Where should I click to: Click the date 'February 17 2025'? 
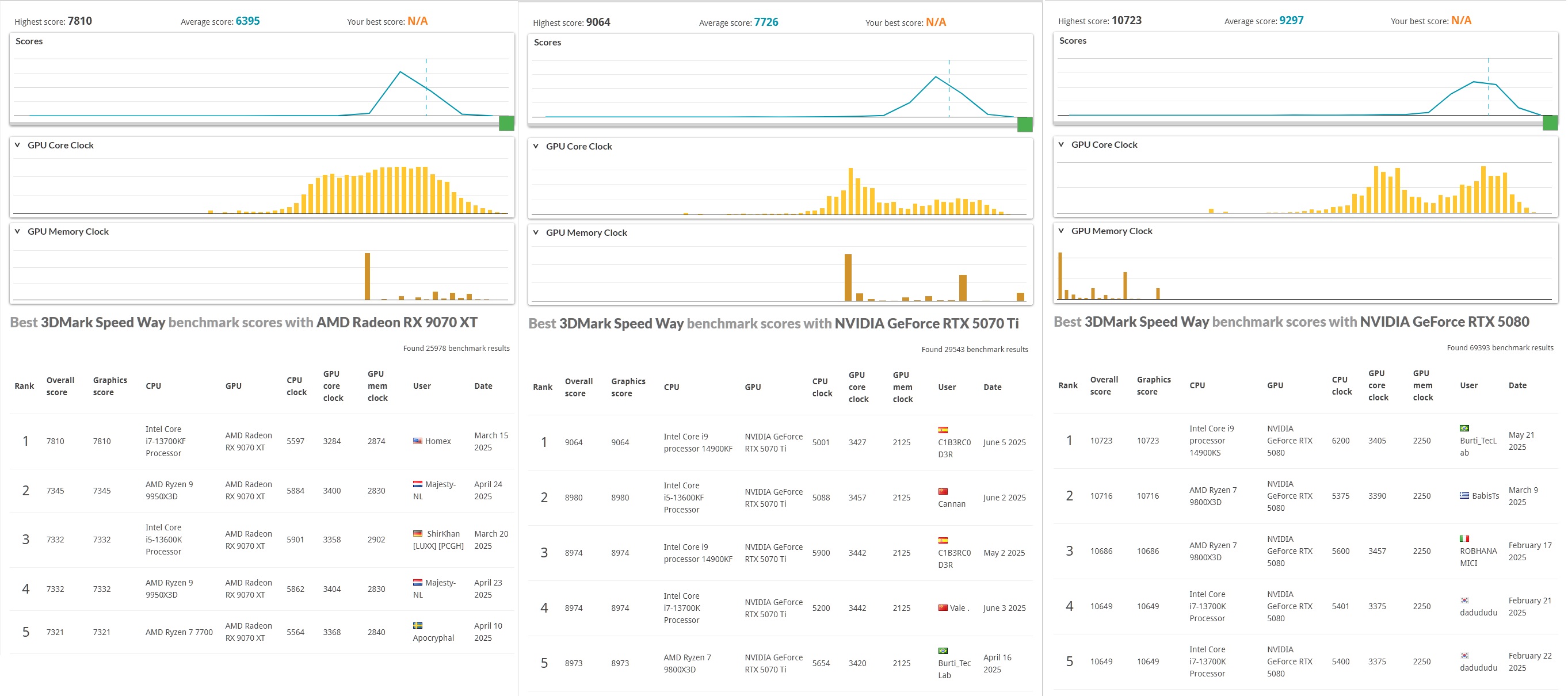coord(1529,551)
